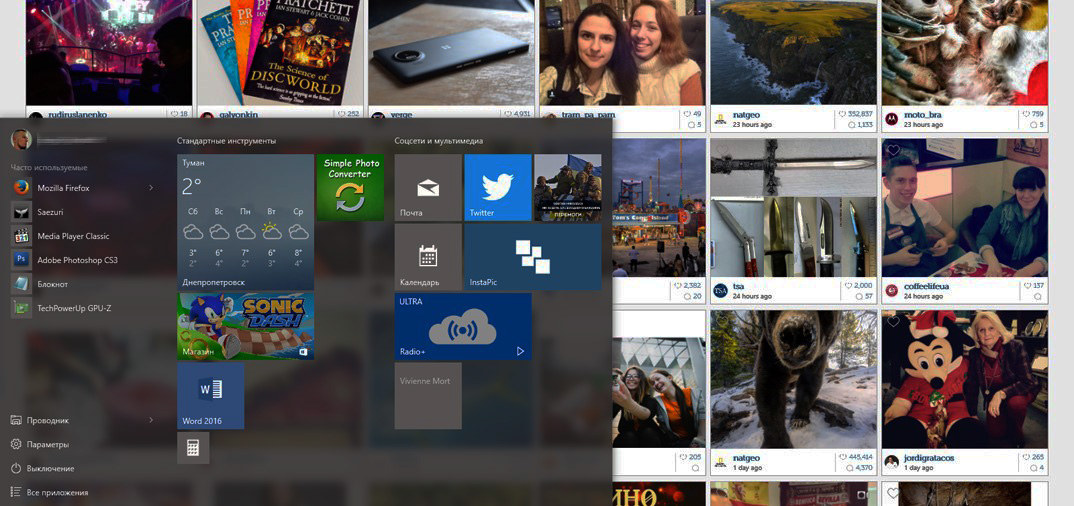
Task: Toggle the heart on the natgeo bear photo
Action: (x=722, y=321)
